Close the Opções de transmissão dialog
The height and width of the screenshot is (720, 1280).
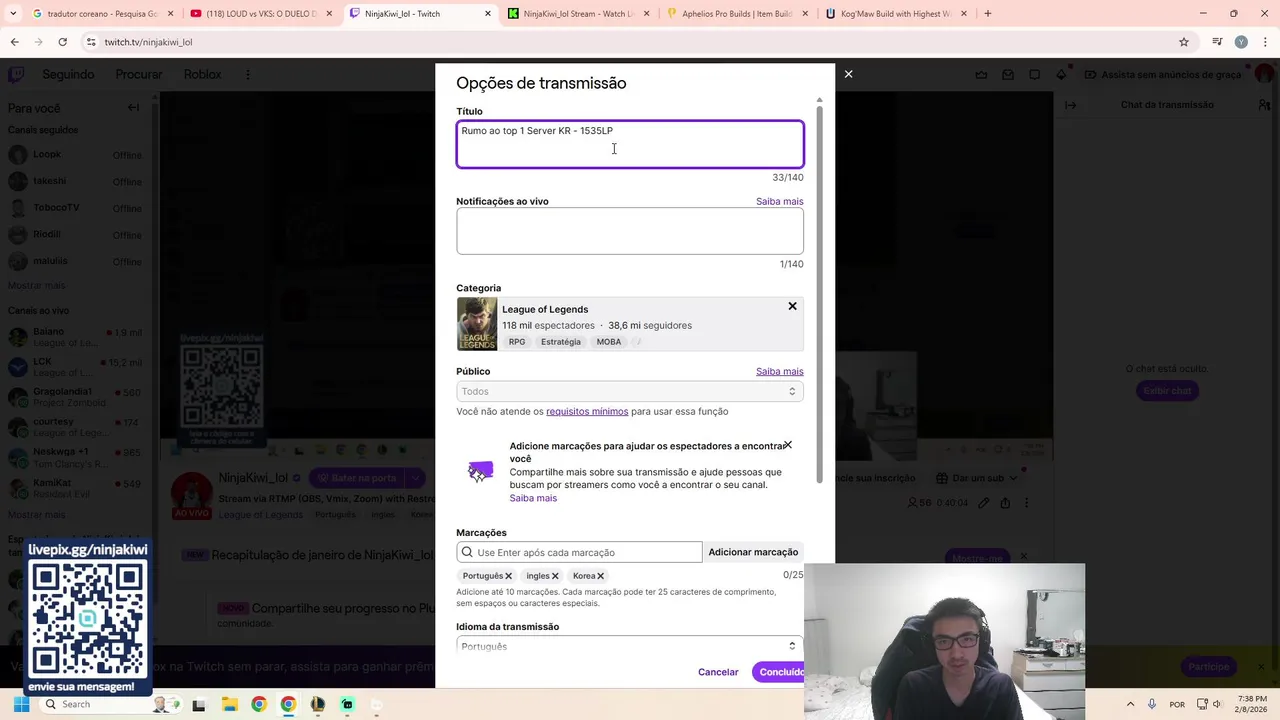pos(848,74)
